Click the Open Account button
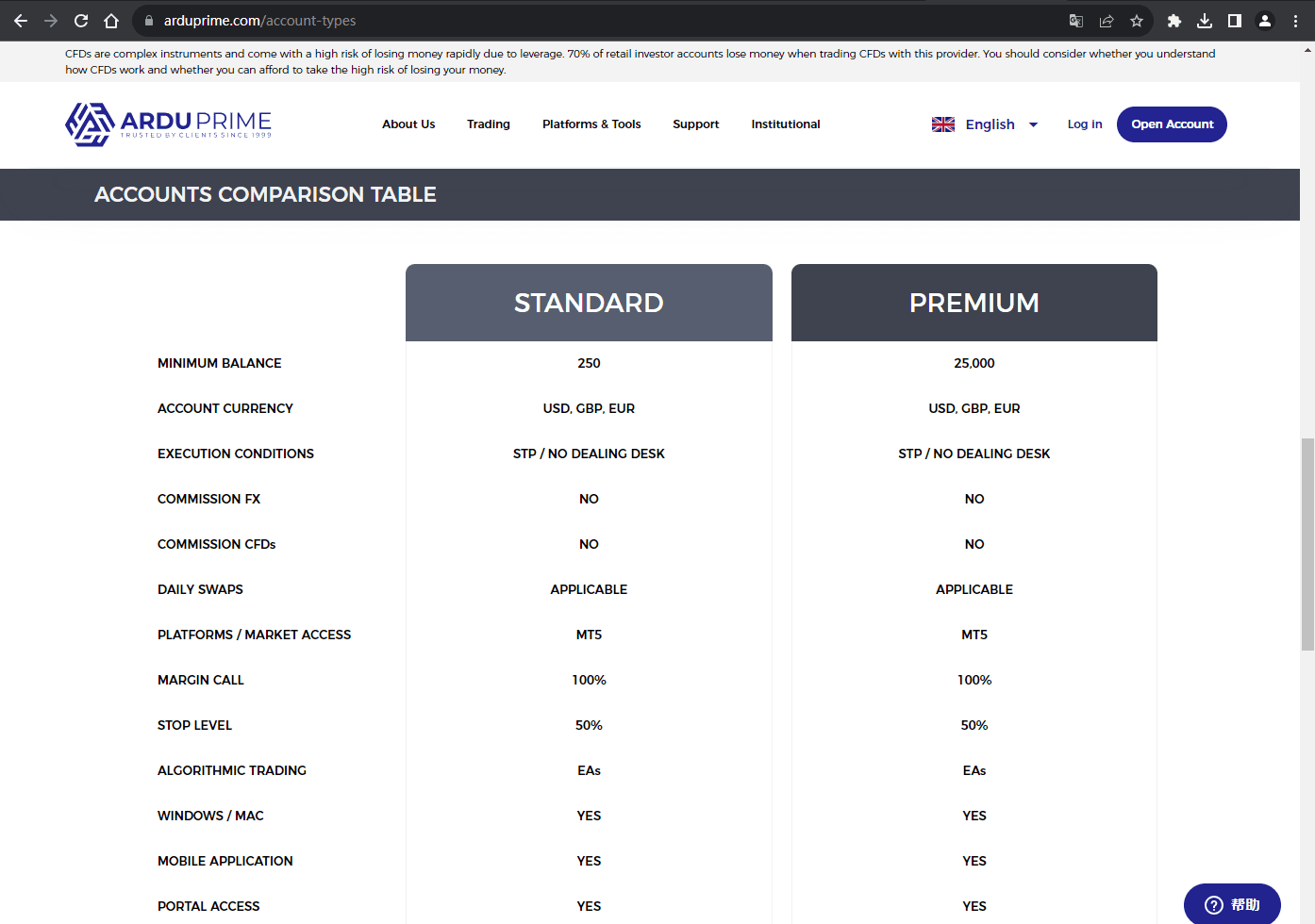 coord(1172,124)
